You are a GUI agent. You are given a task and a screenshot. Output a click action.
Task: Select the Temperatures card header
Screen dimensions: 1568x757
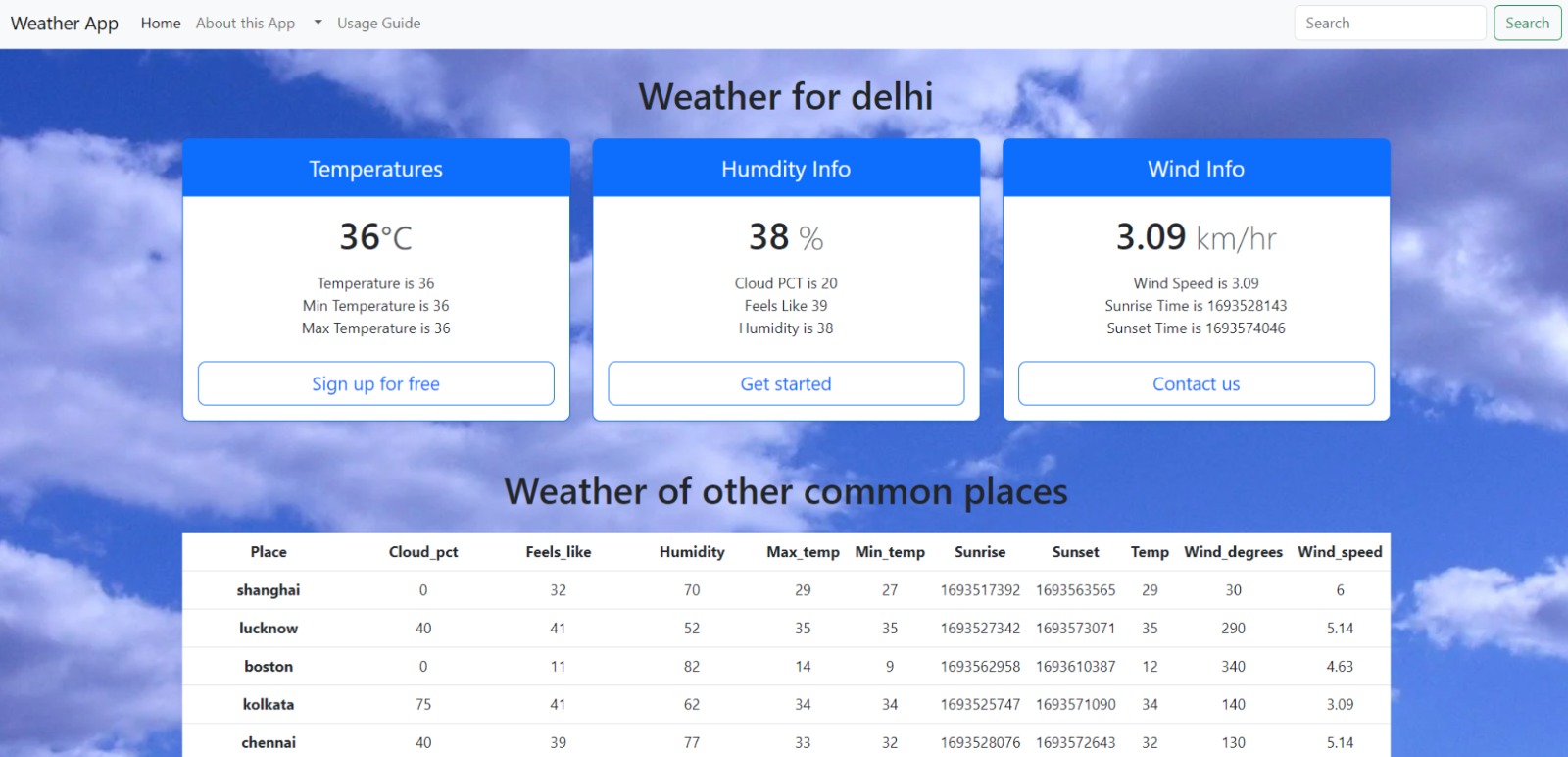click(x=375, y=169)
